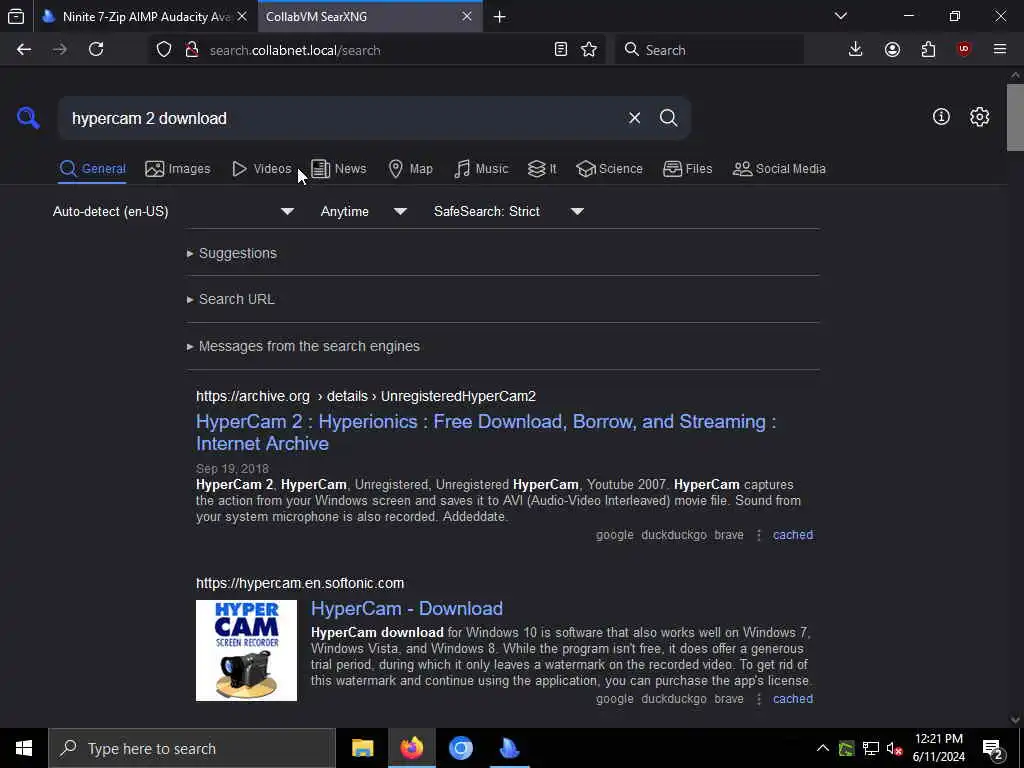Show hidden system tray icons
The height and width of the screenshot is (768, 1024).
tap(823, 748)
